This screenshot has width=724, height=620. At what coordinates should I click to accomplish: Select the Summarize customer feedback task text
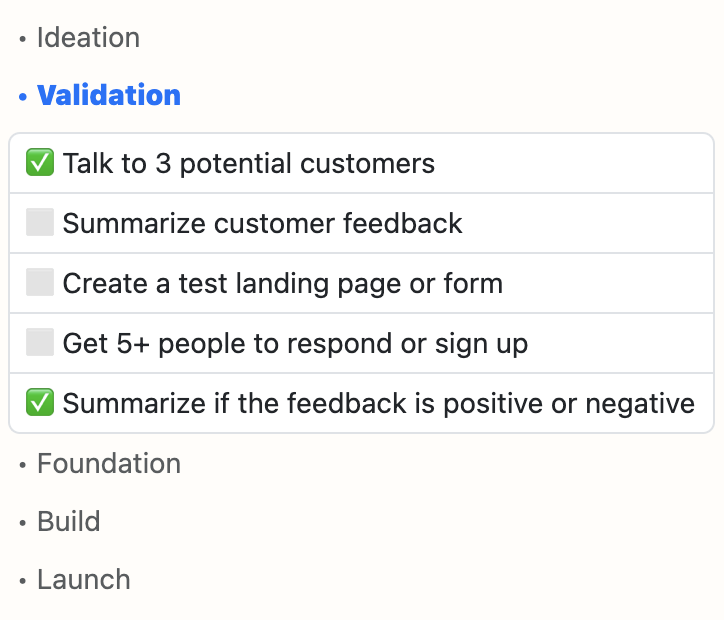(262, 223)
